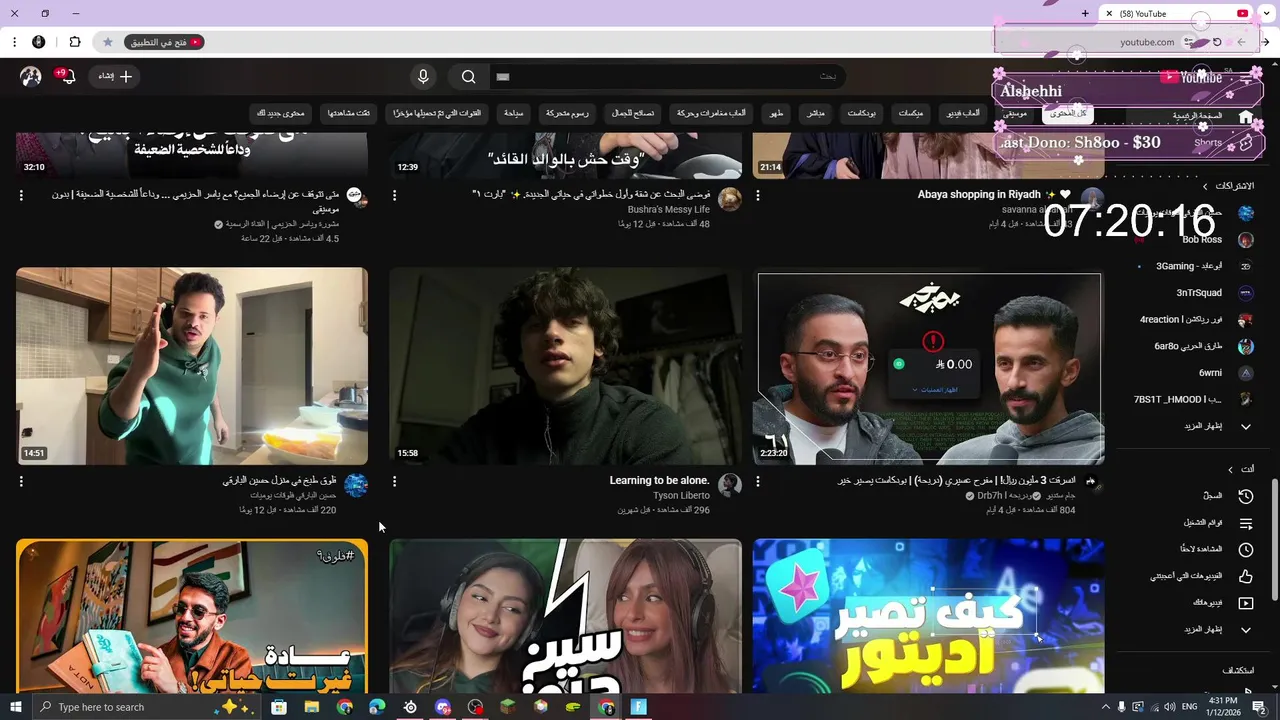Viewport: 1280px width, 720px height.
Task: Select the ألعاب فيديو category chip
Action: coord(964,114)
